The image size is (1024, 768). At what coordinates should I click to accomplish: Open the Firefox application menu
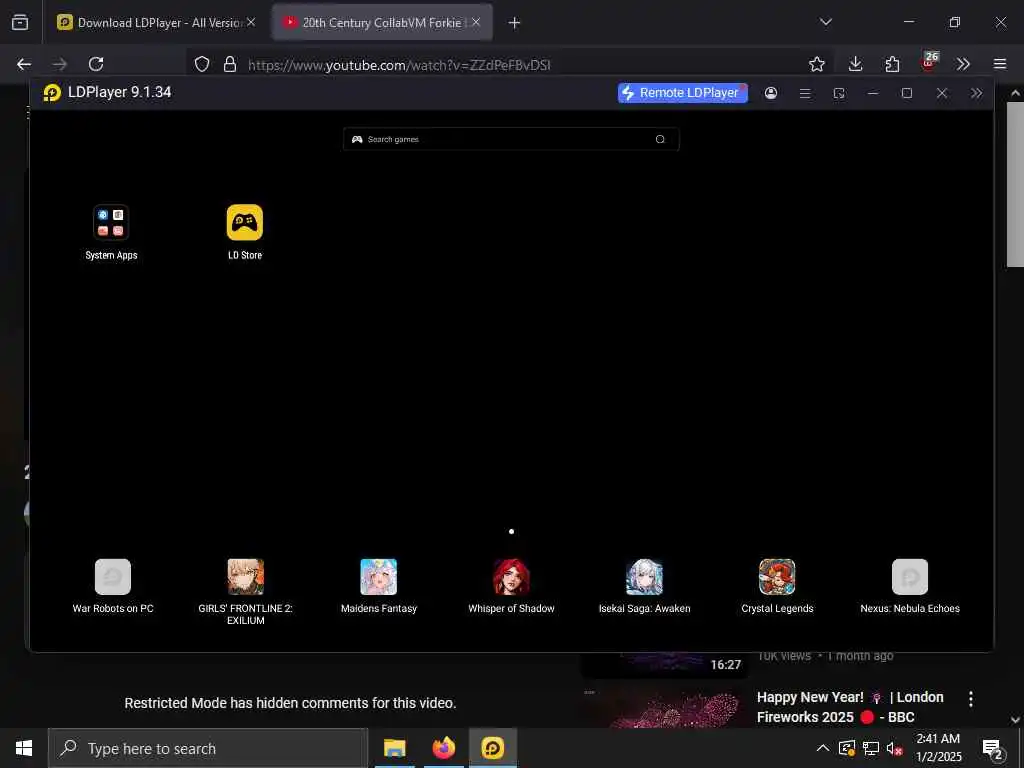coord(1000,64)
